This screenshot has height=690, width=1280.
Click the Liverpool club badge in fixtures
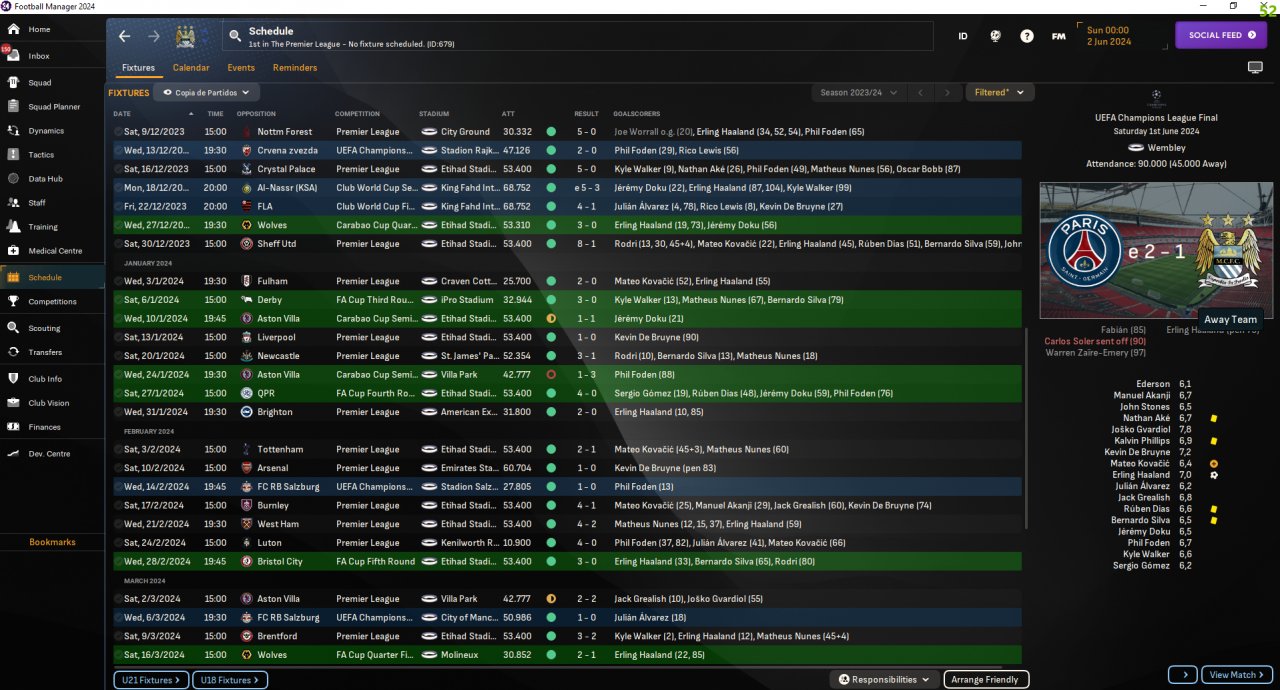(246, 338)
